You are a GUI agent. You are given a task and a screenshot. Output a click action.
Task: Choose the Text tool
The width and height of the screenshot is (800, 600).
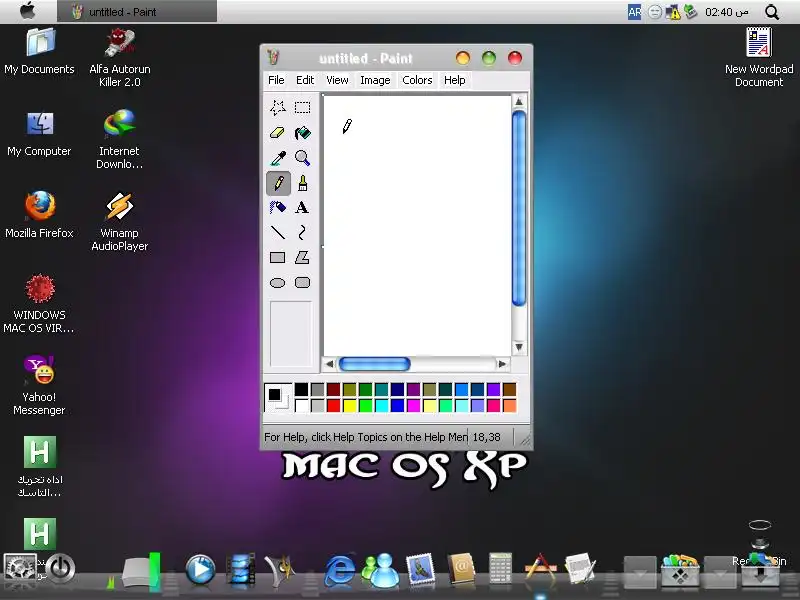click(x=303, y=208)
